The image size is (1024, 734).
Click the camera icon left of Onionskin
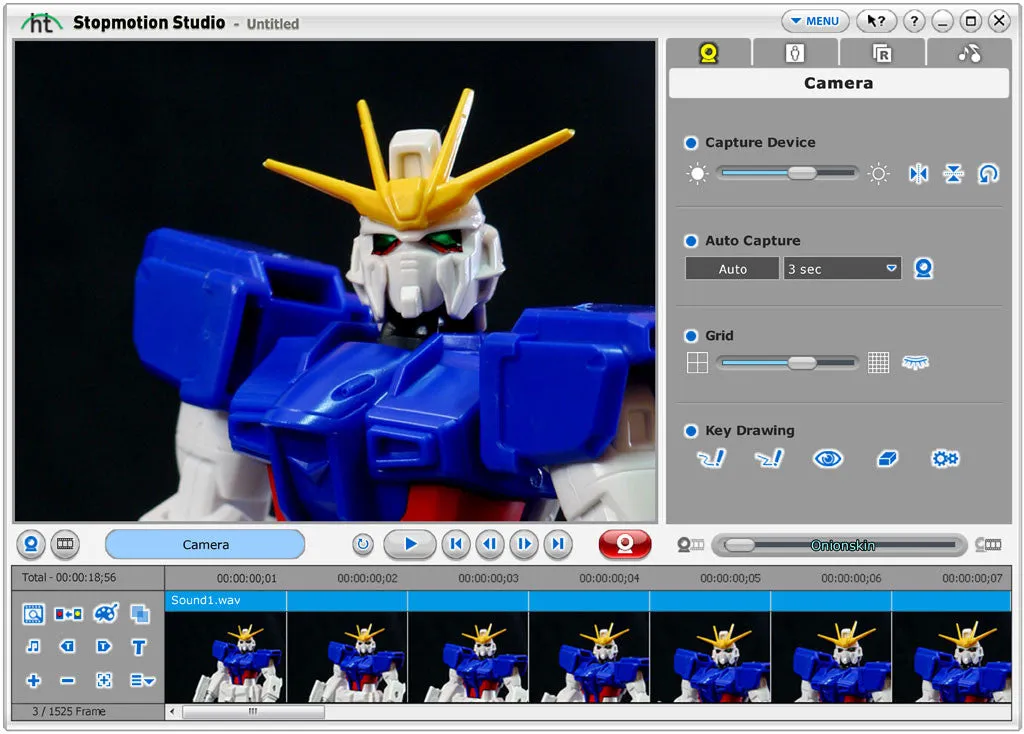690,544
